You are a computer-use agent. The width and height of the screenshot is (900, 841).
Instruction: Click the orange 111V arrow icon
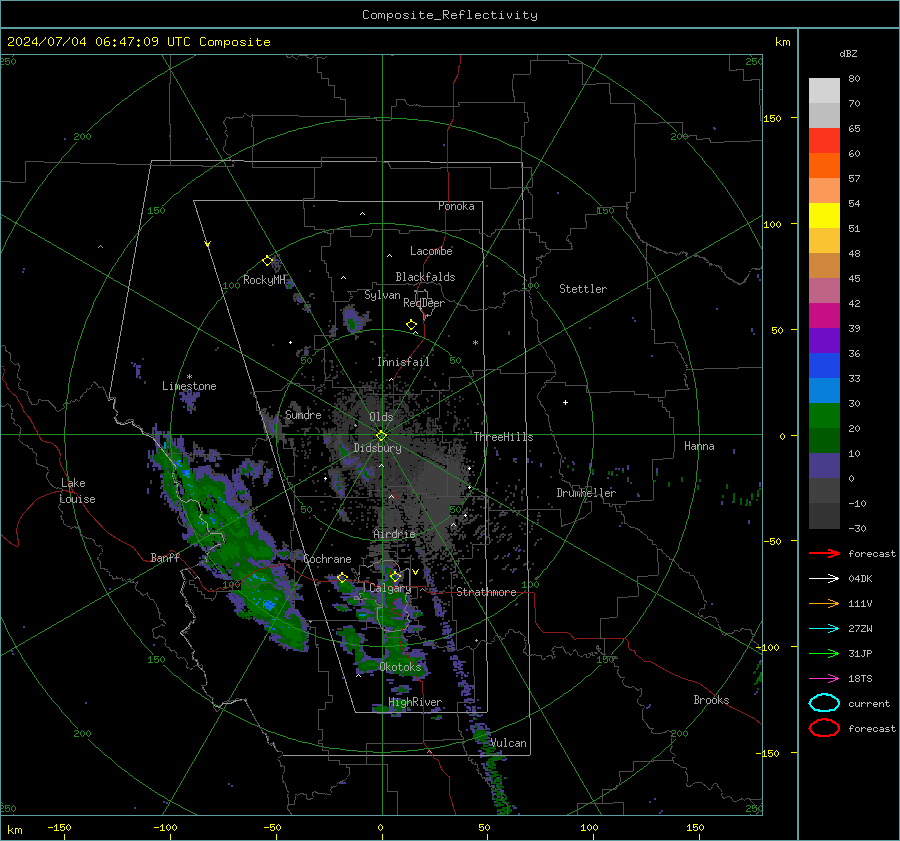tap(824, 603)
